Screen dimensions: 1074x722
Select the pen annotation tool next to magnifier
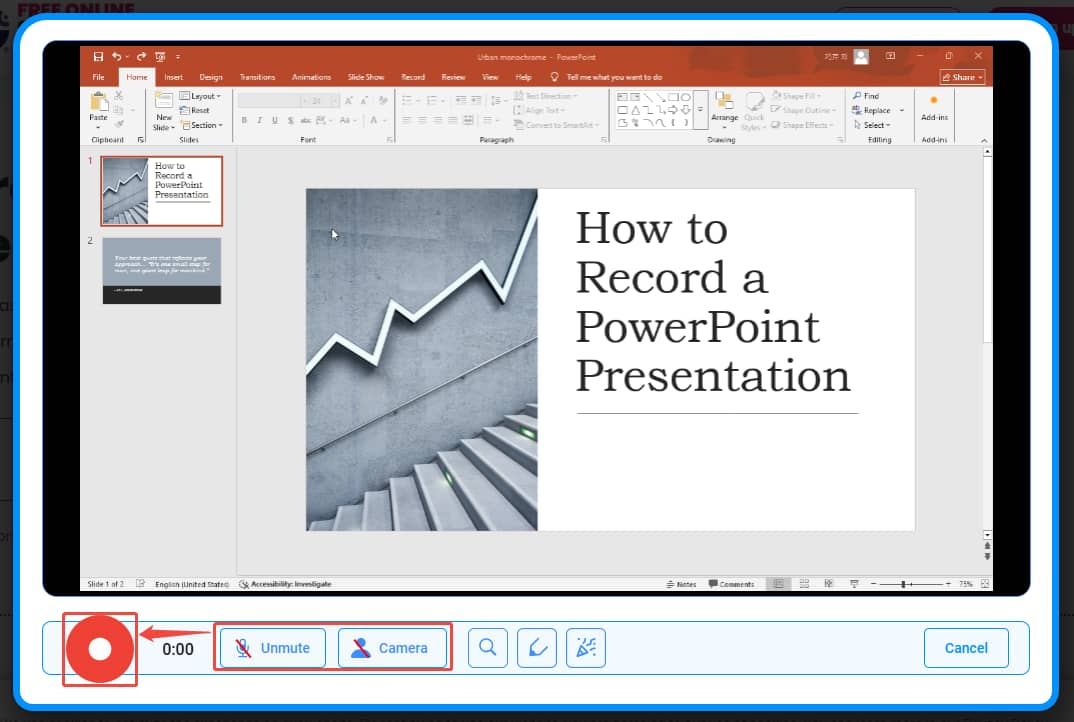(x=537, y=647)
